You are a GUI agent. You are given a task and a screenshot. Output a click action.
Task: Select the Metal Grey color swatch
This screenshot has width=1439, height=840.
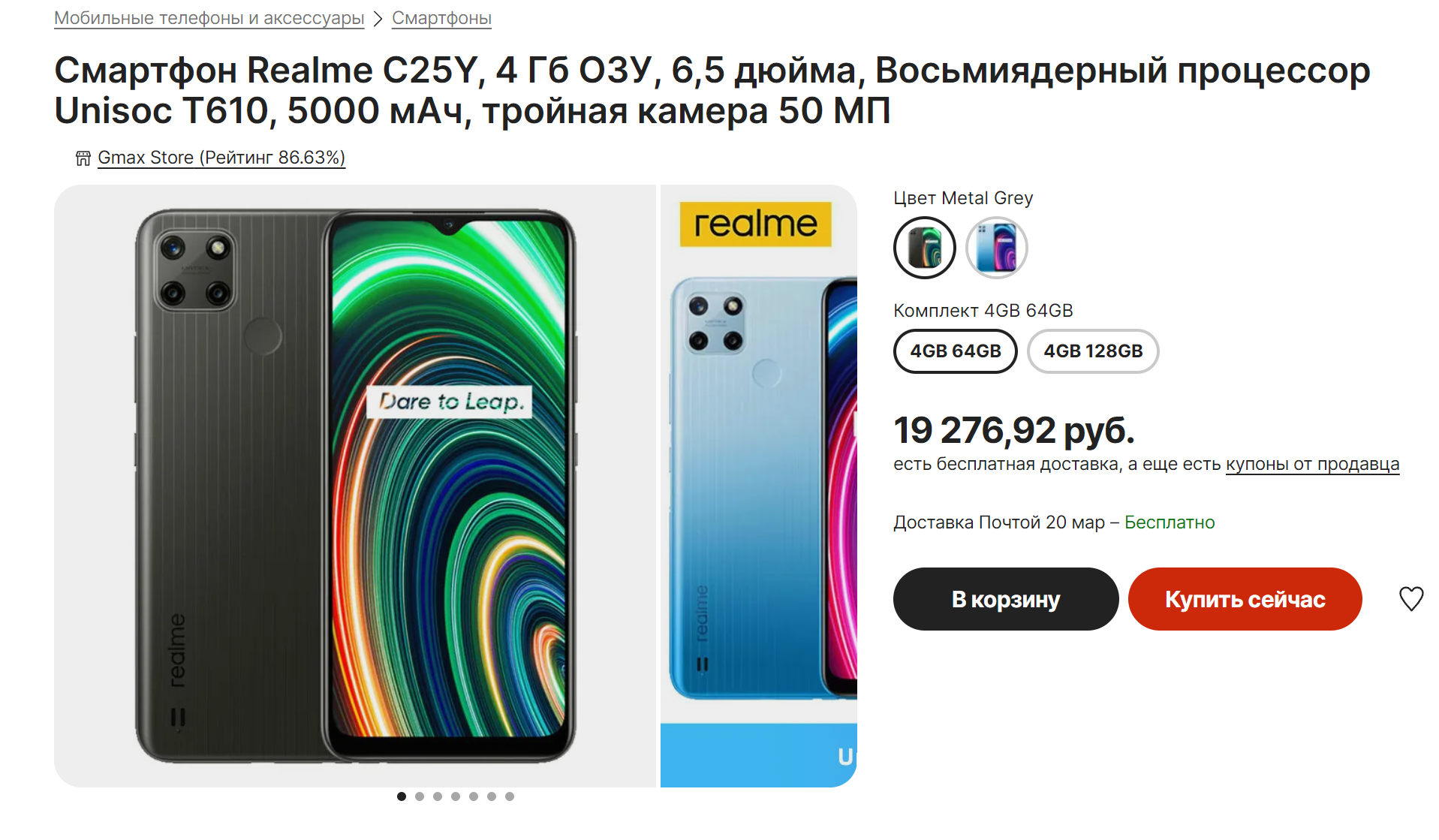click(x=924, y=248)
